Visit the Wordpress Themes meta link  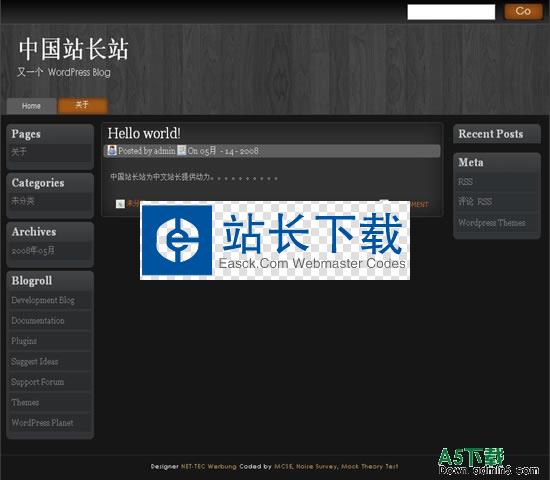click(492, 222)
